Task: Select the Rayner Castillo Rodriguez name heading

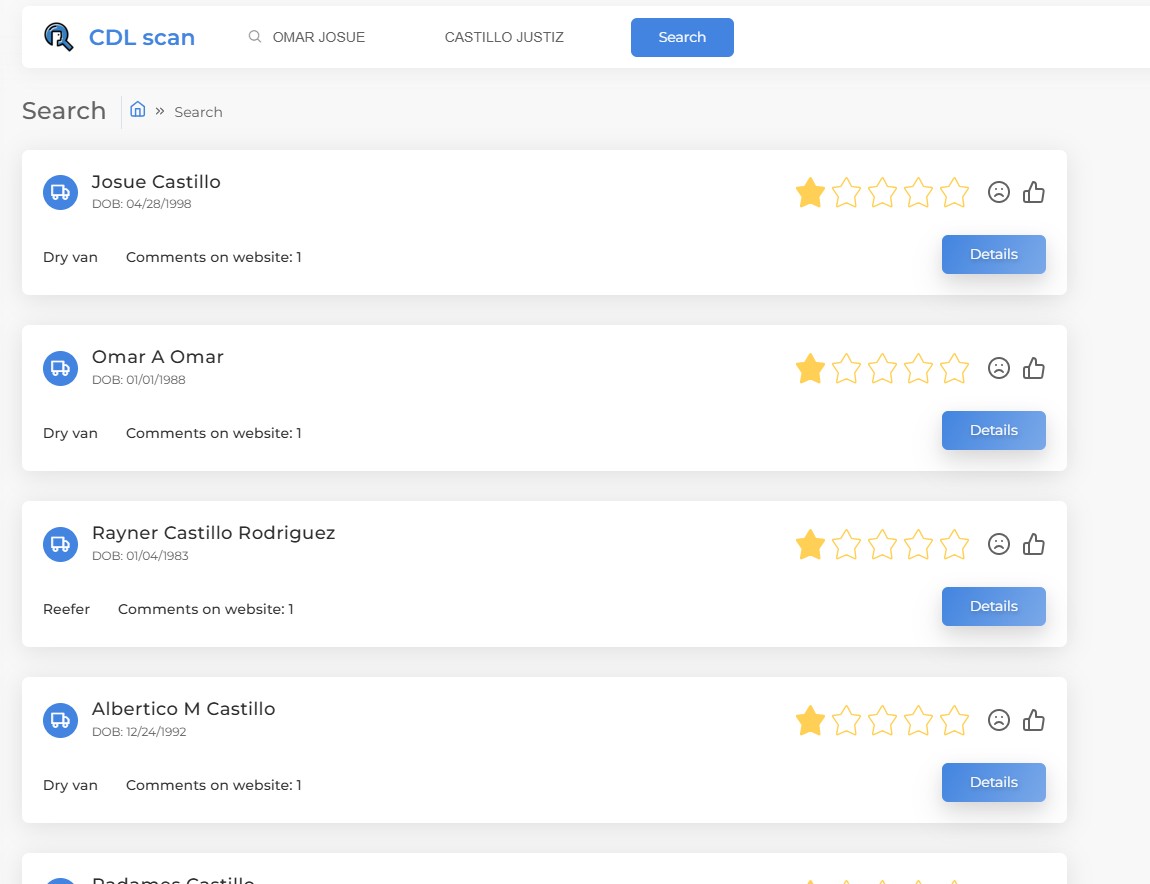Action: (x=213, y=533)
